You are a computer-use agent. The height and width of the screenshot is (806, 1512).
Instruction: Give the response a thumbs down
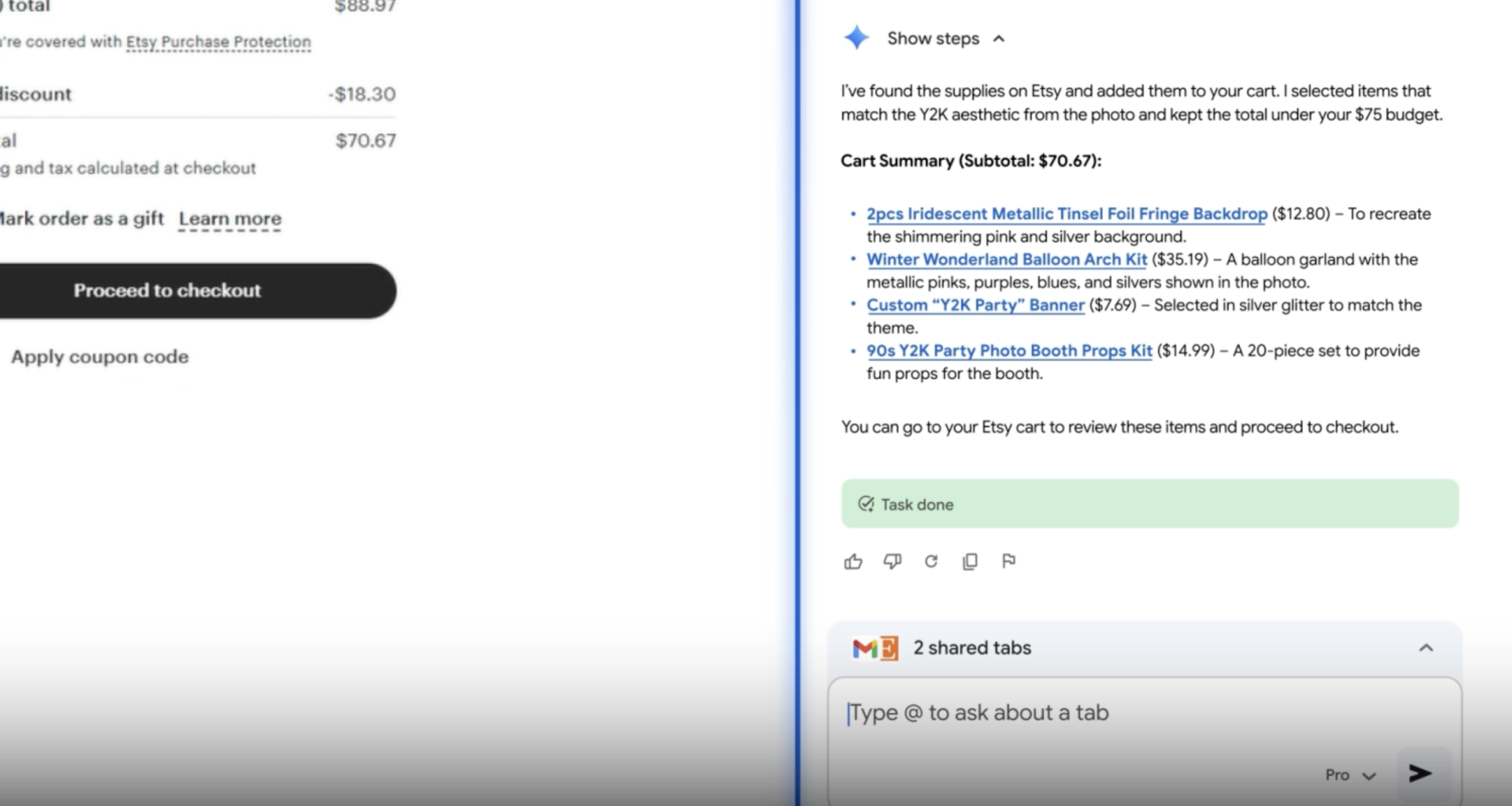(x=892, y=561)
